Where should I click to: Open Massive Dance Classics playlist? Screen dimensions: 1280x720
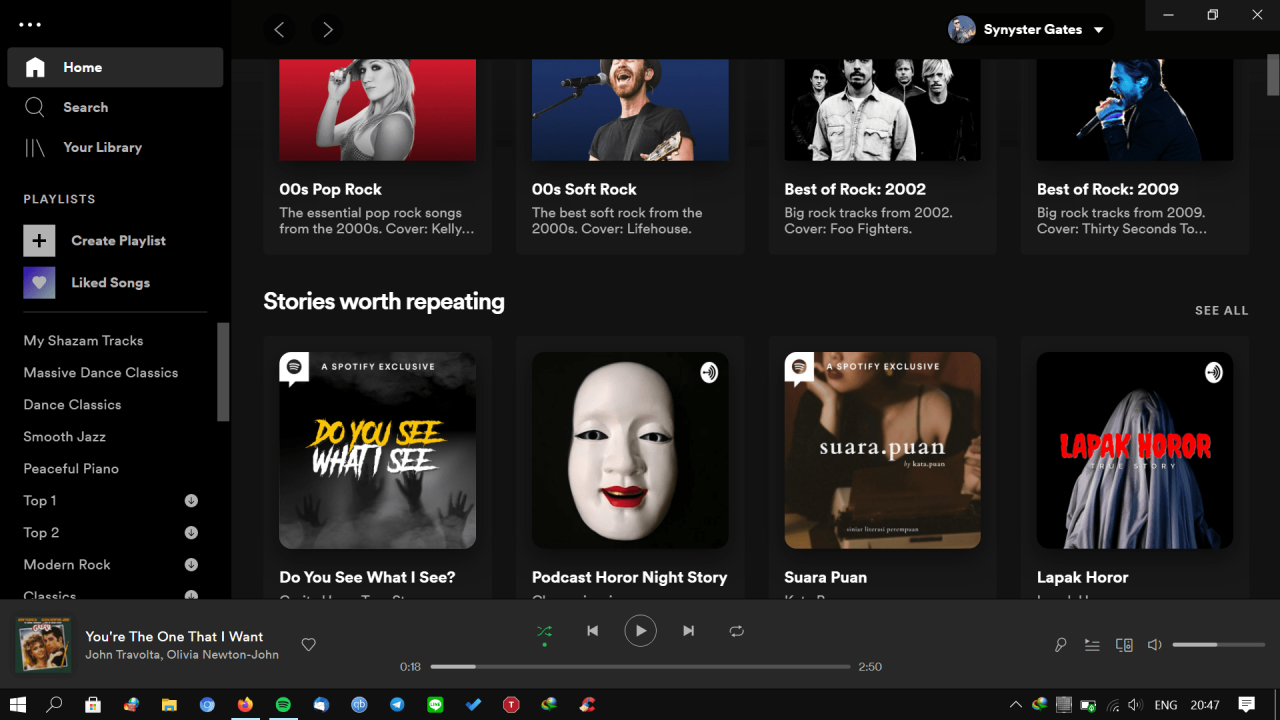click(101, 372)
